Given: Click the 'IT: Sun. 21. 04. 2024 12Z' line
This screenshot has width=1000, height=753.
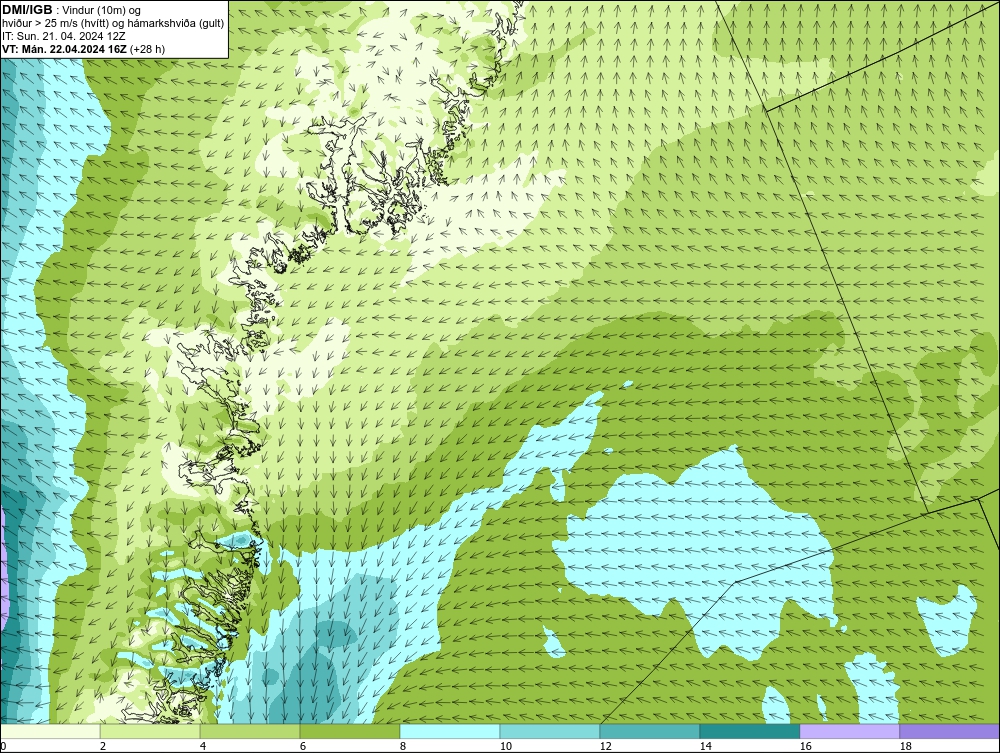Looking at the screenshot, I should (64, 36).
